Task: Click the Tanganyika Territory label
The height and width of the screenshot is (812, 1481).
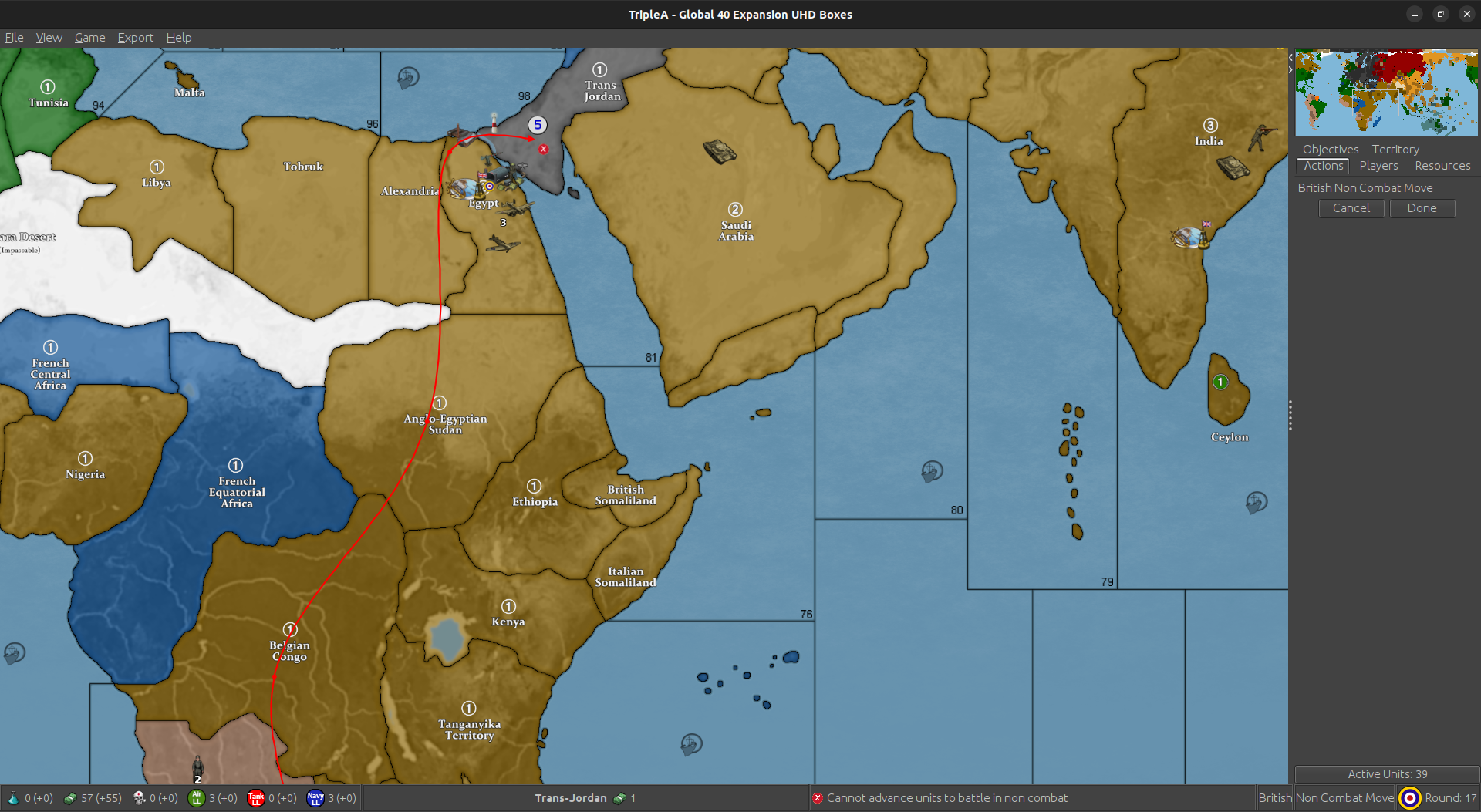Action: 469,729
